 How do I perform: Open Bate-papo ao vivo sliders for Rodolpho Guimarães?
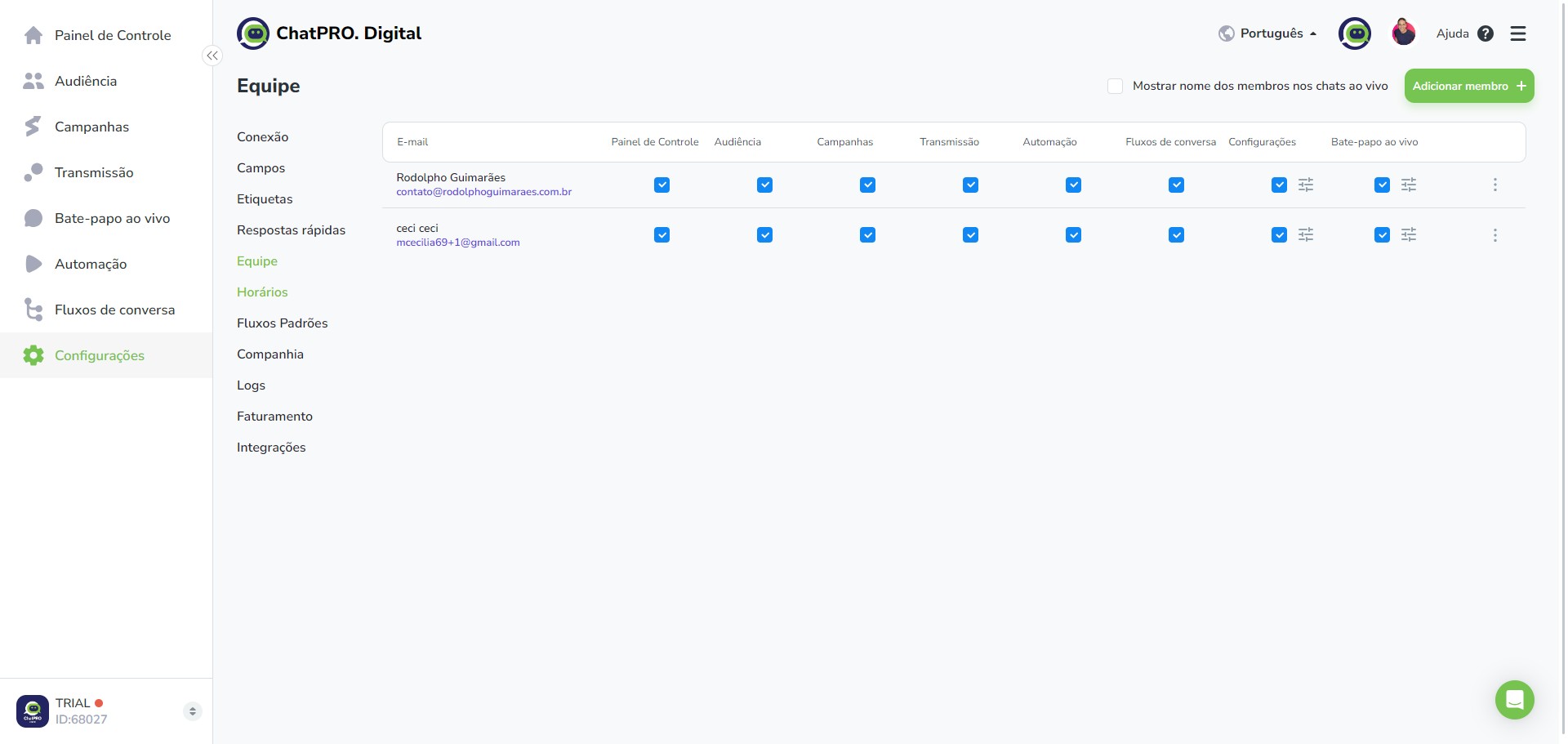(1409, 185)
